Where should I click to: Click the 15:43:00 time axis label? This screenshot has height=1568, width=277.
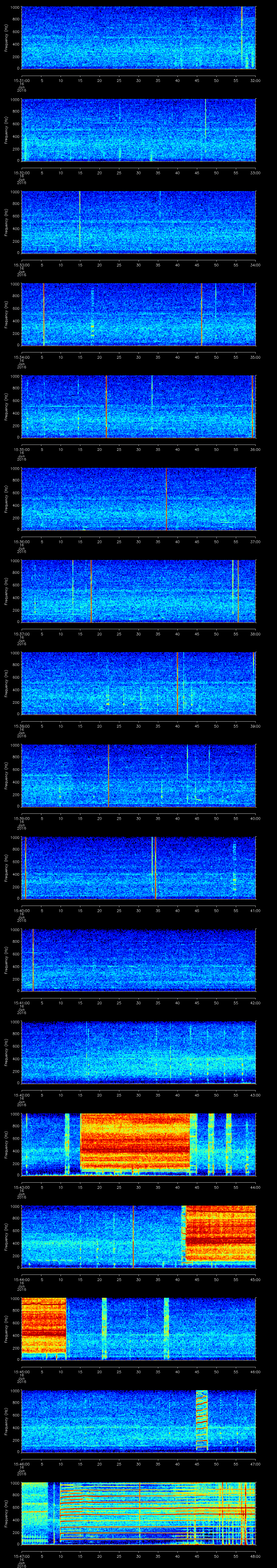21,1187
